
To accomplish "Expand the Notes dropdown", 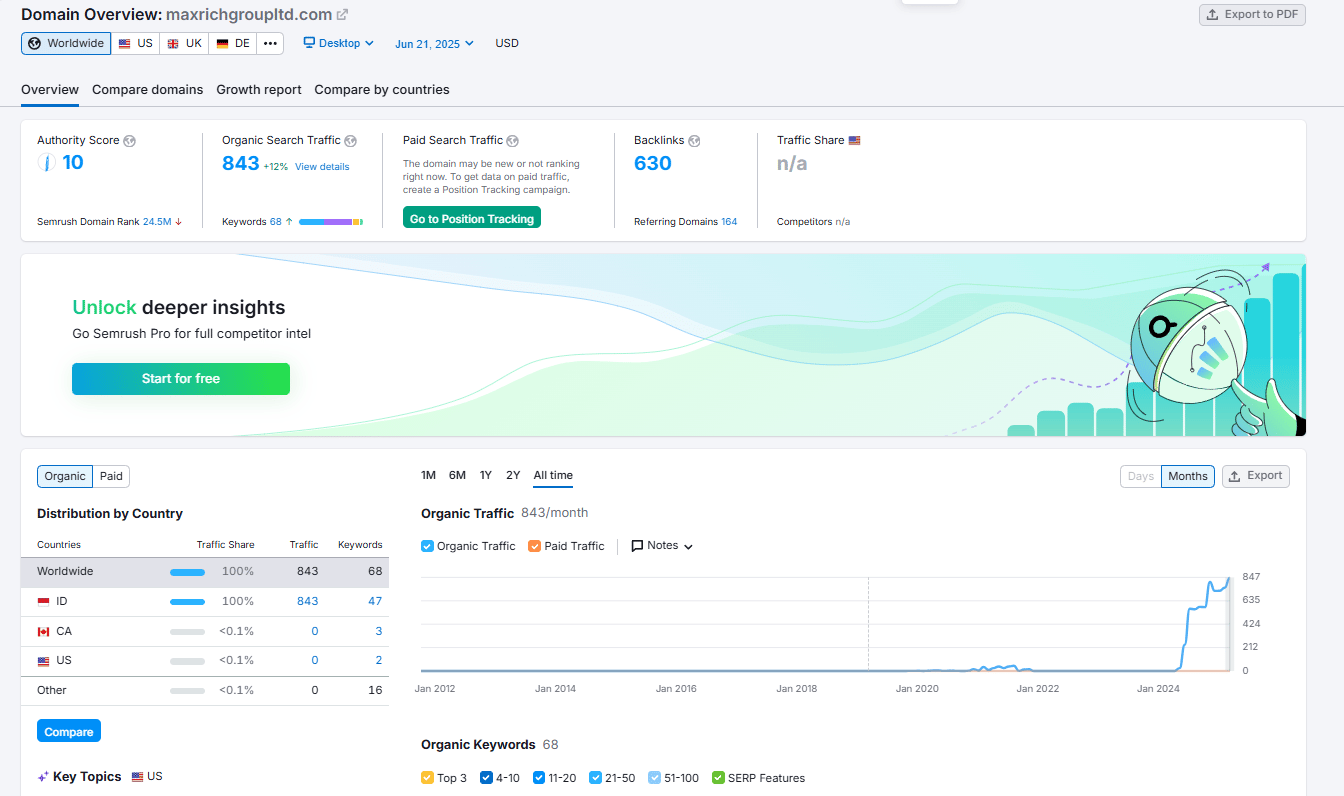I will coord(662,546).
